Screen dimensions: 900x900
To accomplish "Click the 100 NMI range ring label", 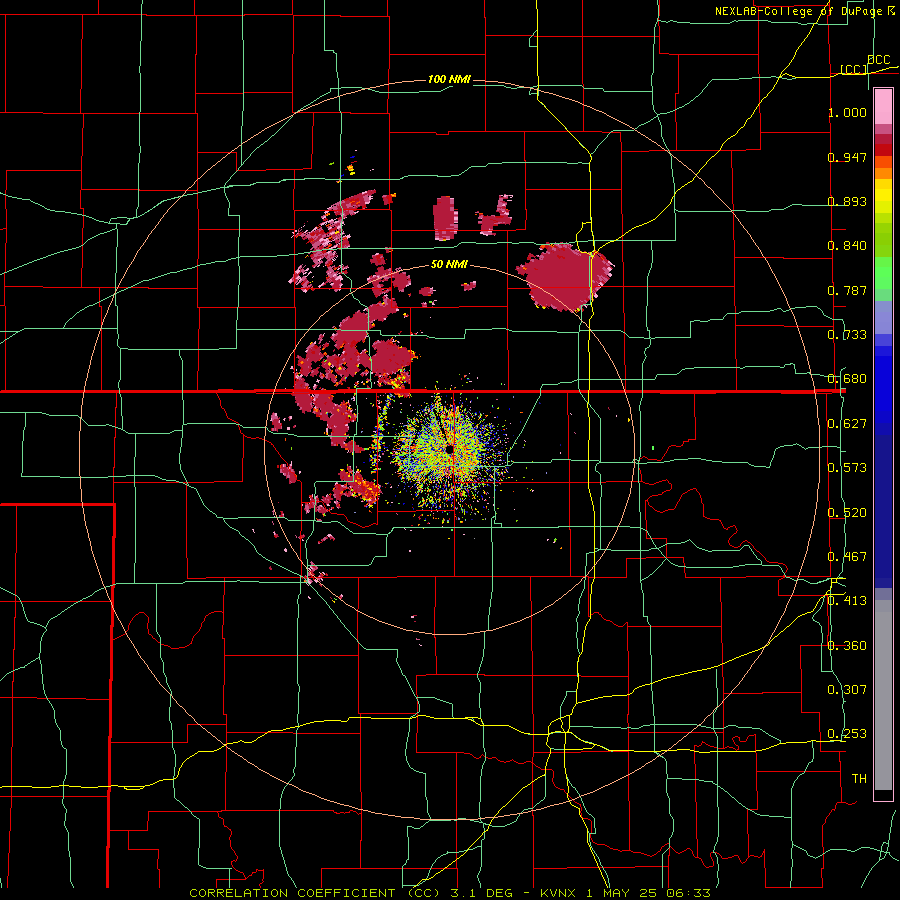I will pos(449,79).
